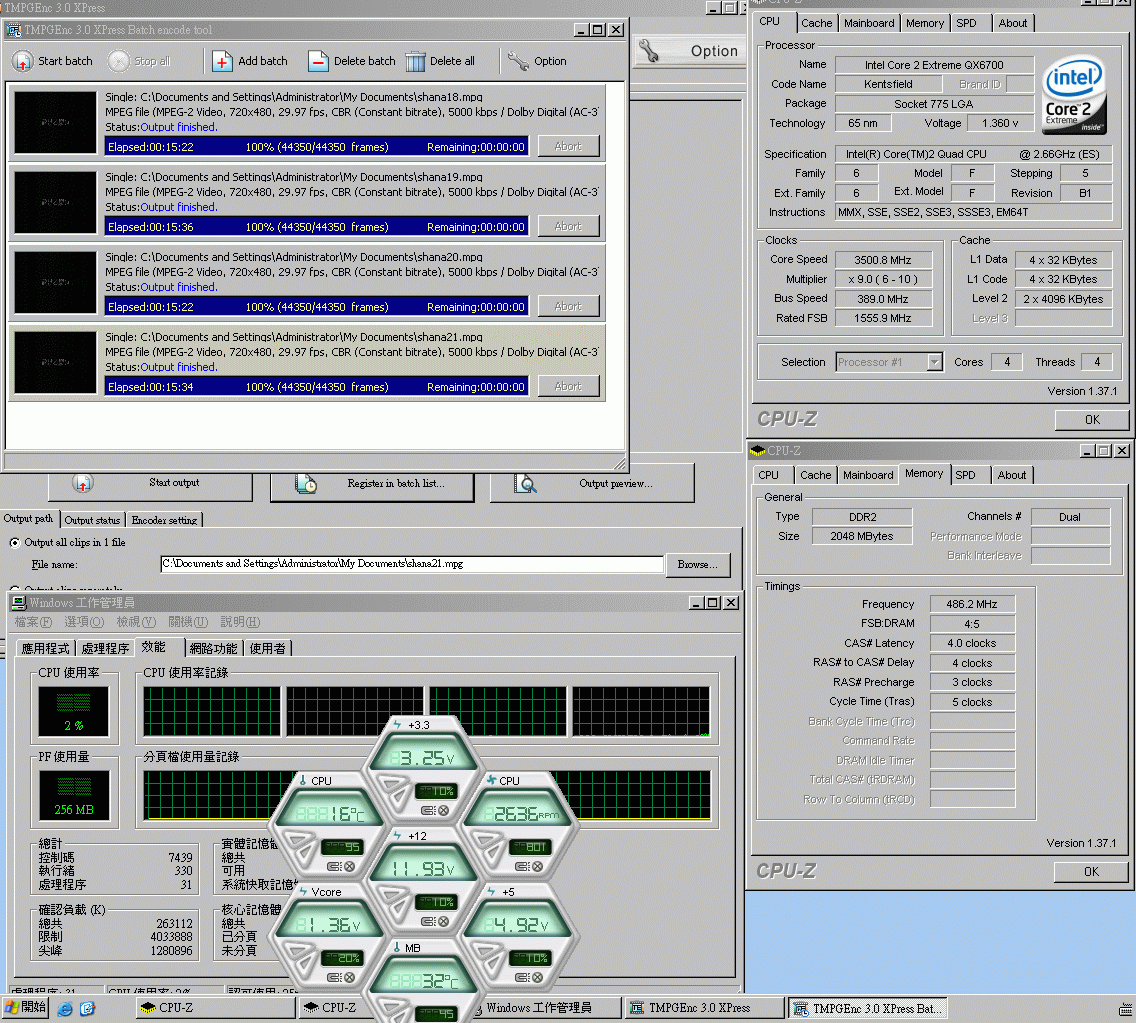Open About tab in upper CPU-Z window
The width and height of the screenshot is (1136, 1023).
pyautogui.click(x=1013, y=23)
